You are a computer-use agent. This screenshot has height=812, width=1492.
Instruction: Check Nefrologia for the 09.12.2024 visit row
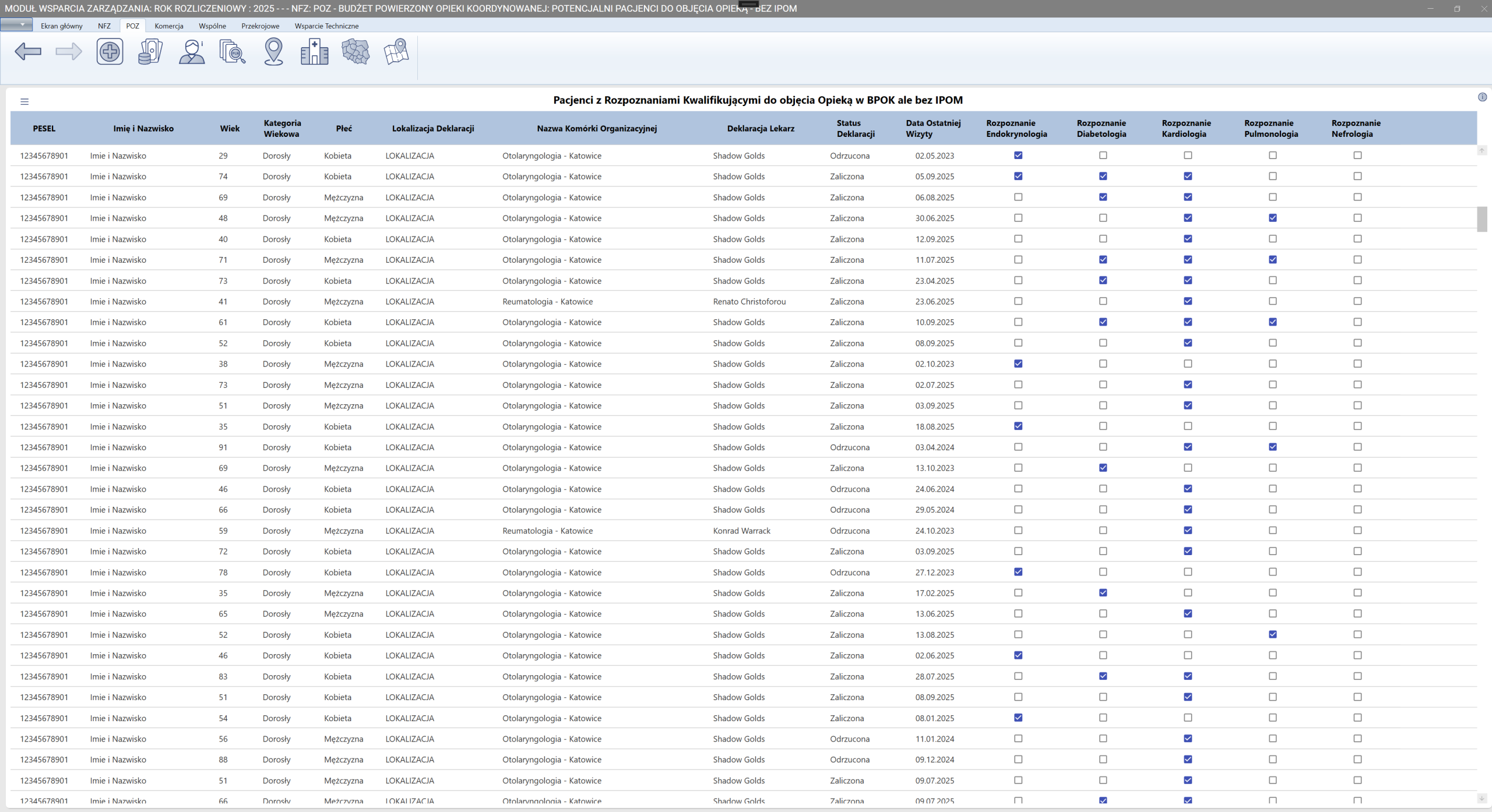coord(1357,760)
